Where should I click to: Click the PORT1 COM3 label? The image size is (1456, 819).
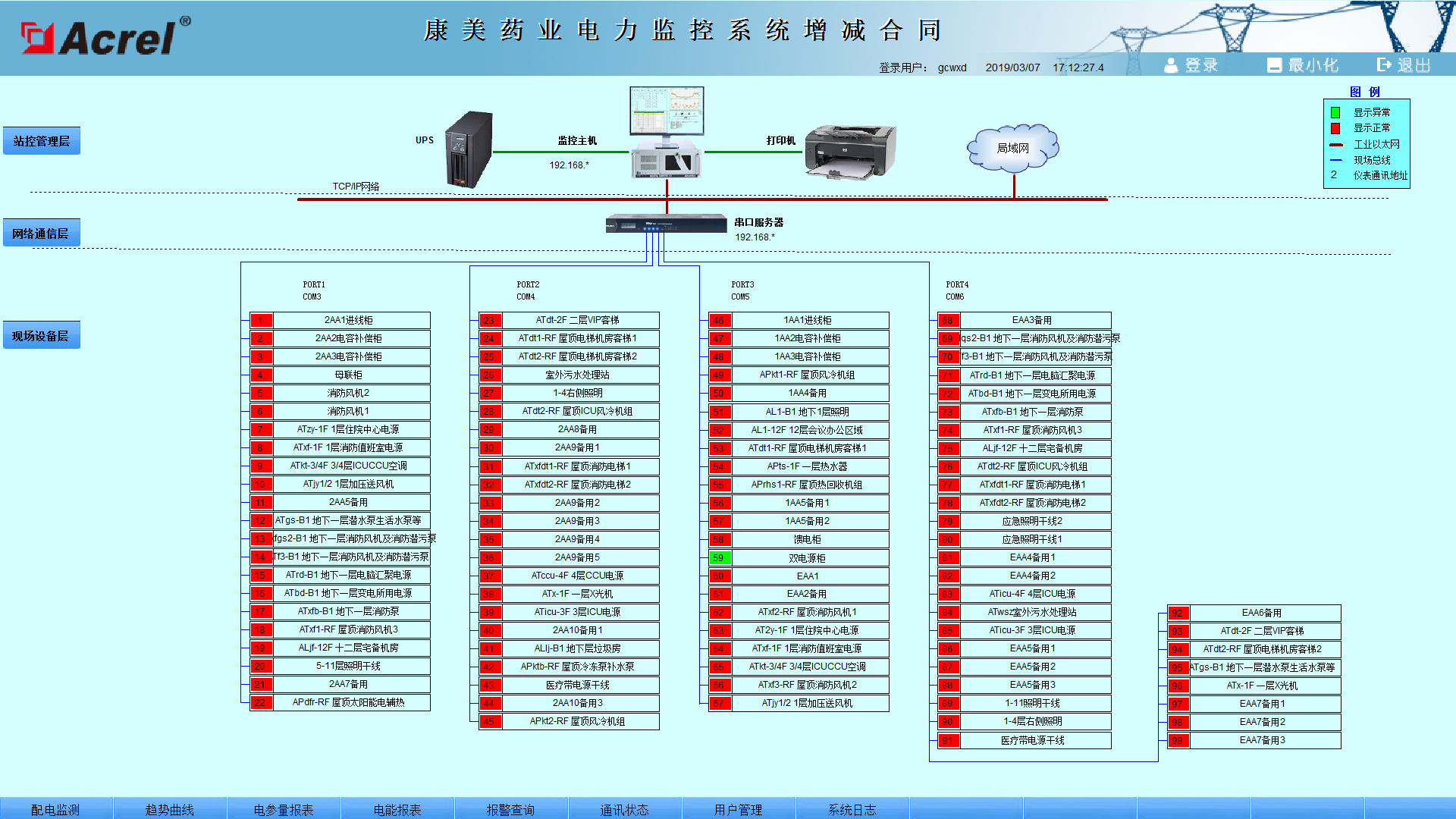(x=313, y=290)
